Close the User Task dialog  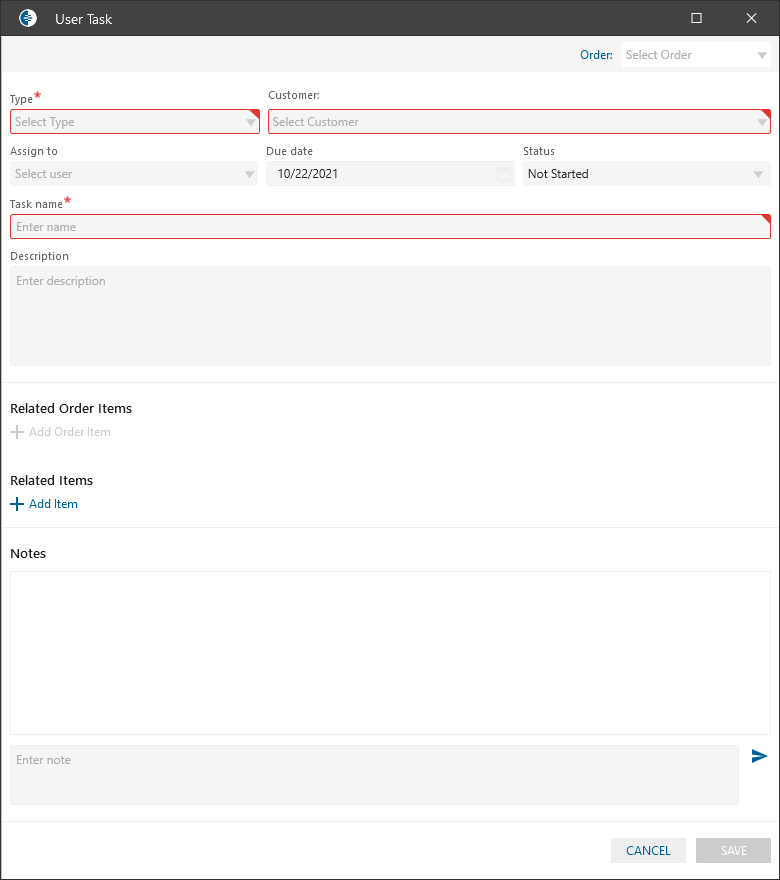[x=751, y=18]
